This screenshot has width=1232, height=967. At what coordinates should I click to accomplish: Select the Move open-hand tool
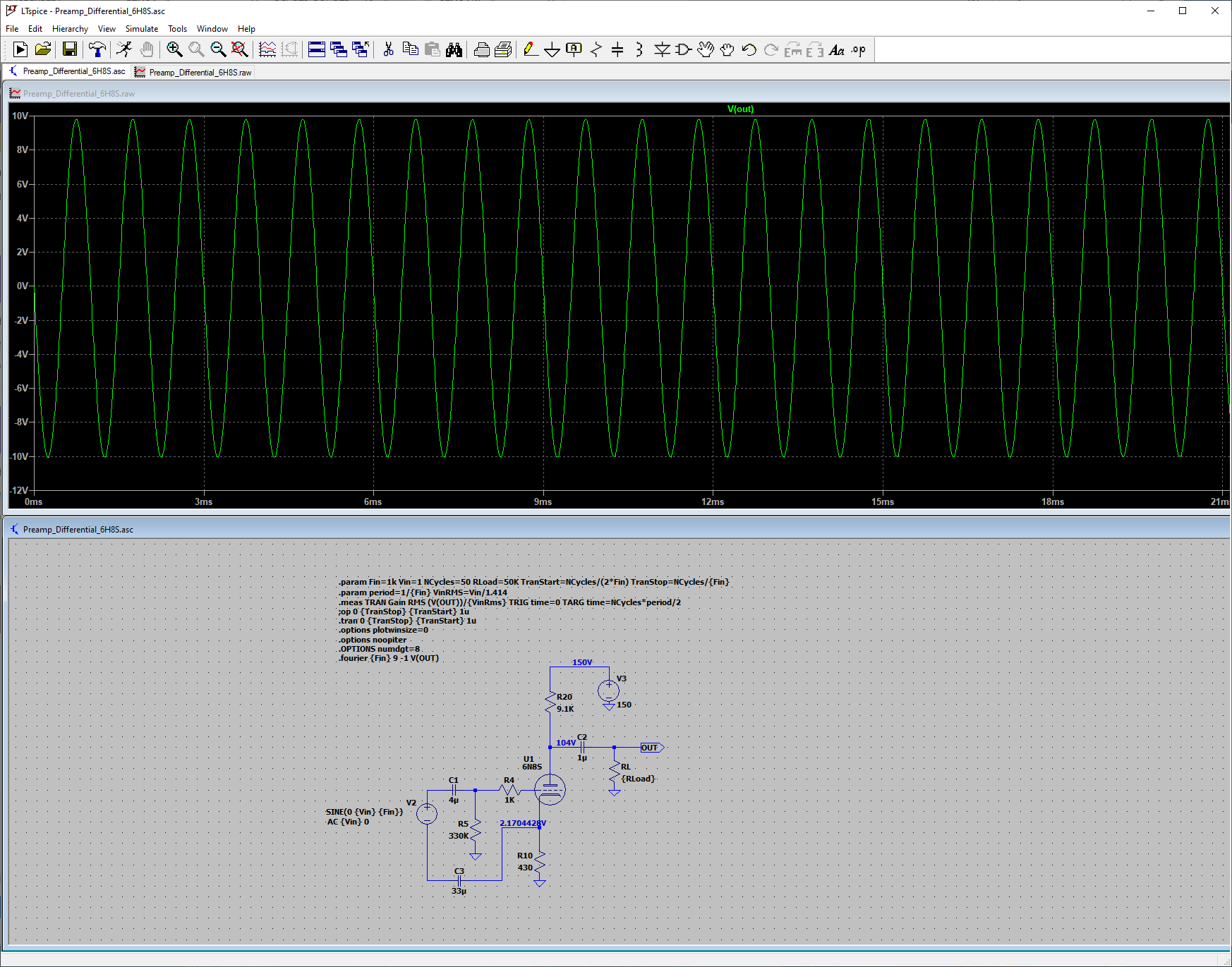(x=706, y=49)
